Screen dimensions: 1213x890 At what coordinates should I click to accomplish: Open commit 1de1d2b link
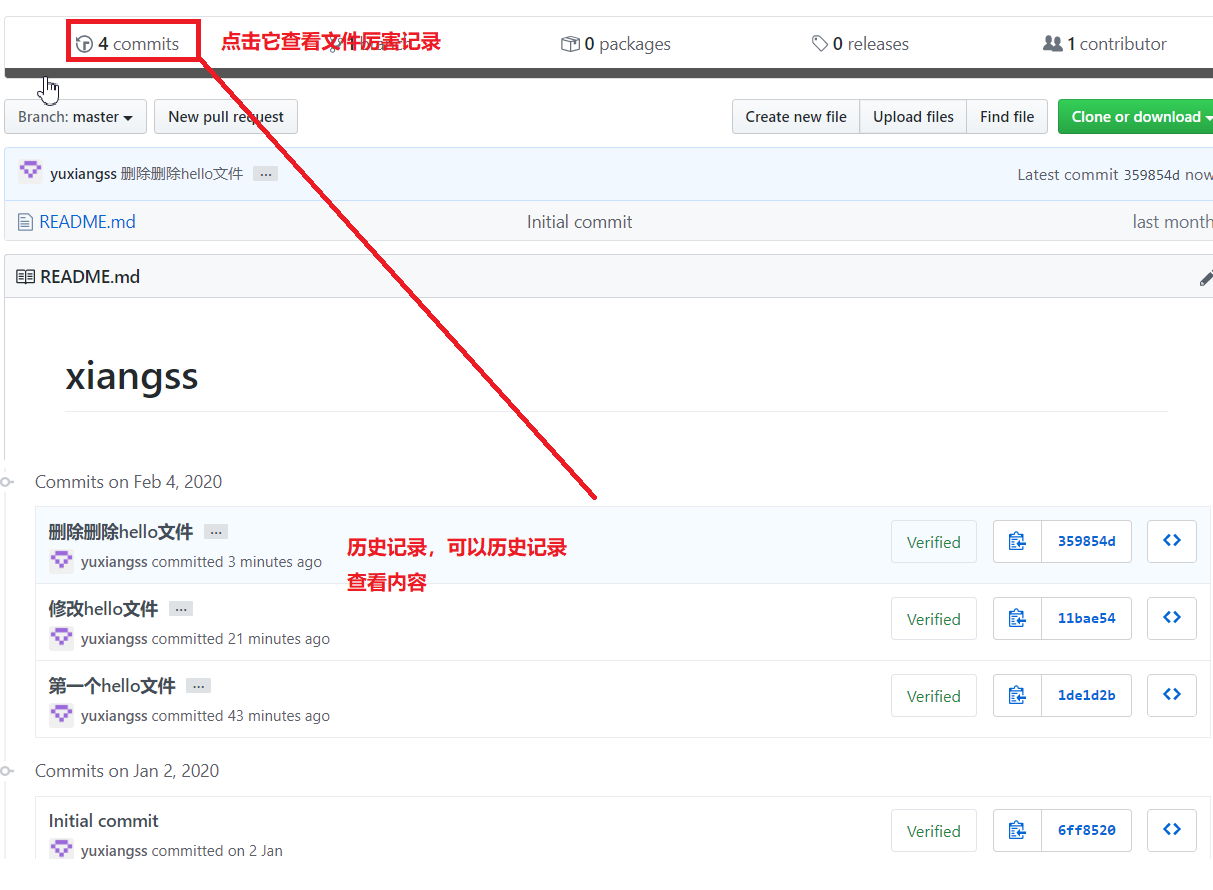coord(1086,694)
